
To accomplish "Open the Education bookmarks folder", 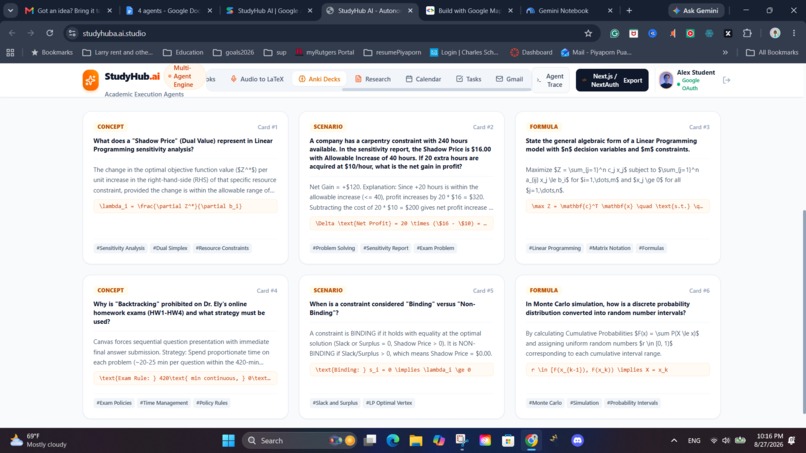I will (183, 52).
